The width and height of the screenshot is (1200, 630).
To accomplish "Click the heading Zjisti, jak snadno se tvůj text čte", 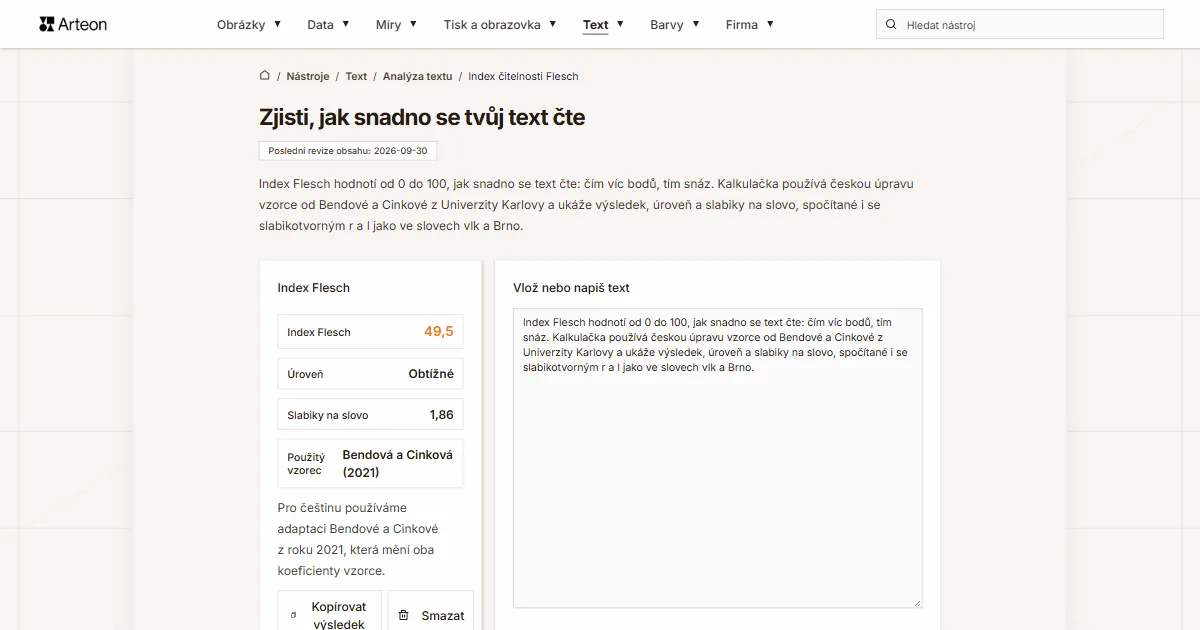I will pos(422,117).
